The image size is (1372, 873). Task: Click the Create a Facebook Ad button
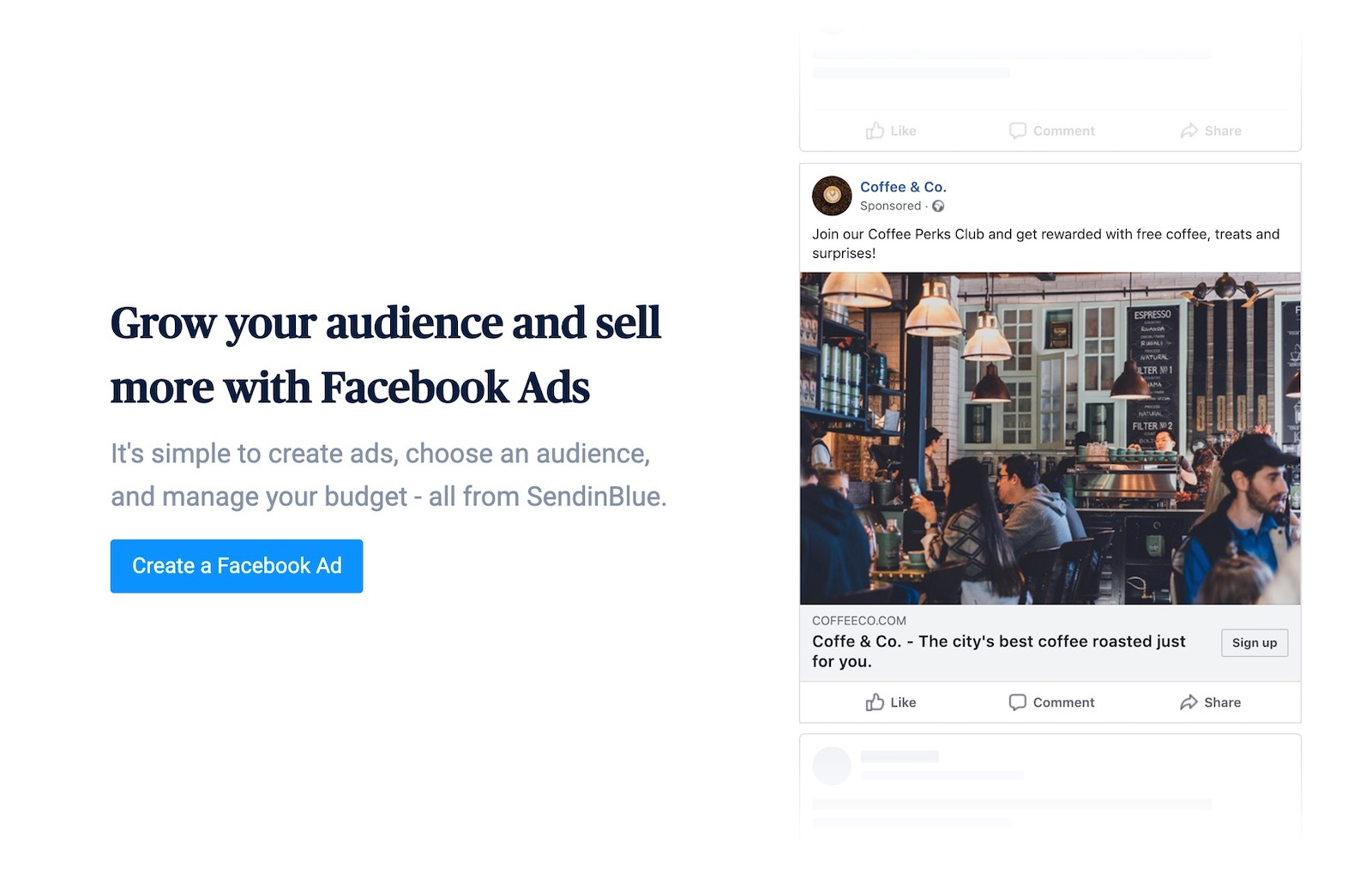click(237, 566)
